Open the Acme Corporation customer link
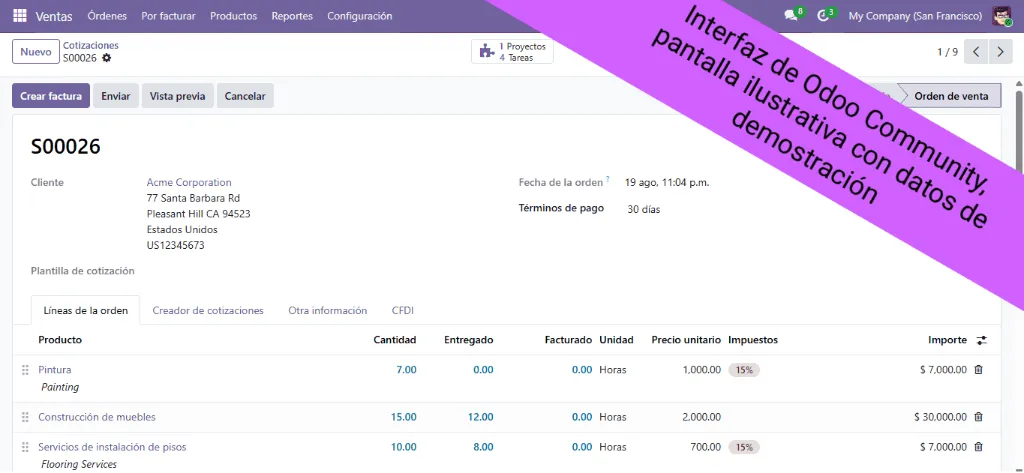The image size is (1024, 473). tap(189, 182)
